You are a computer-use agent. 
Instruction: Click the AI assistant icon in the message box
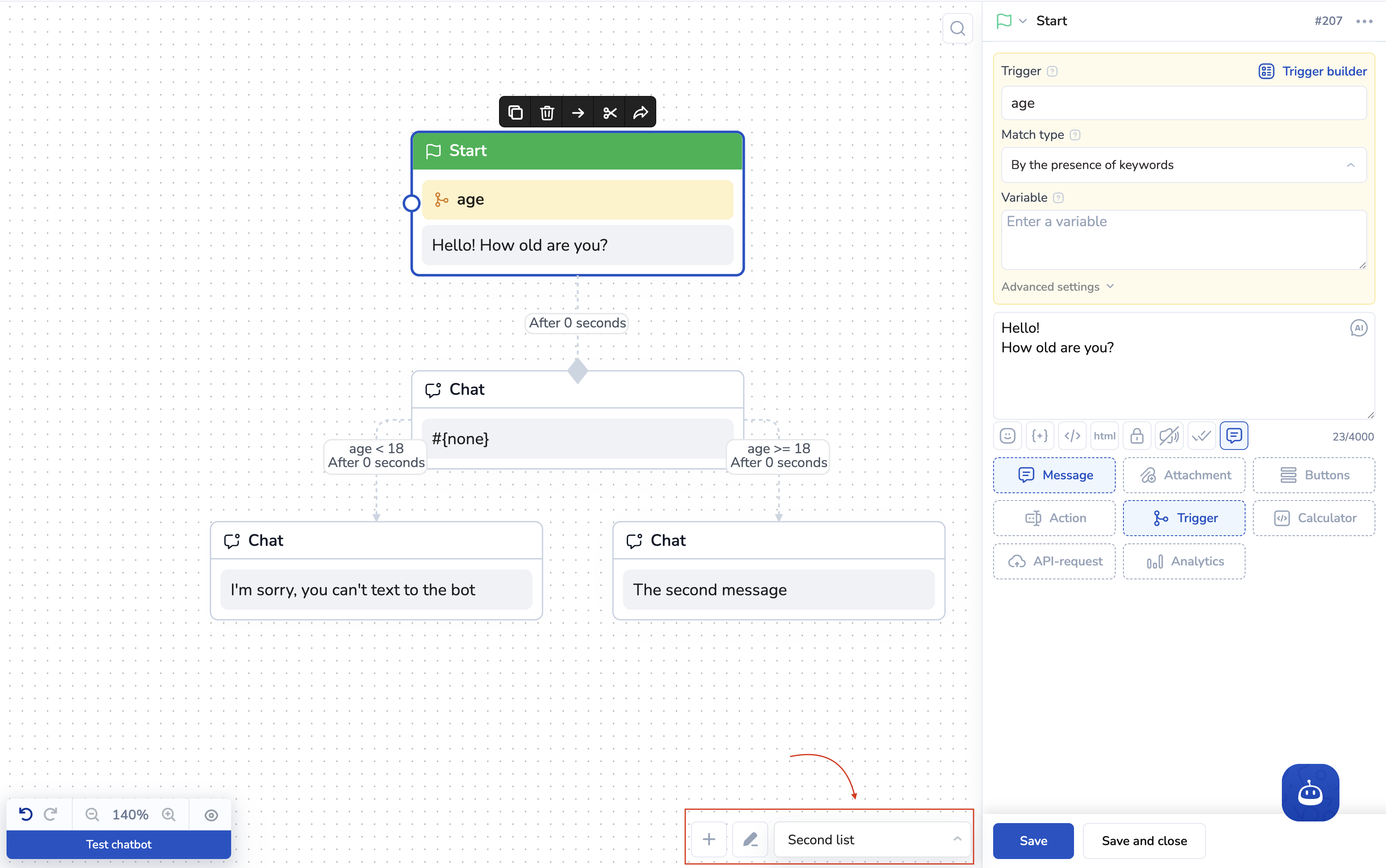pos(1358,328)
